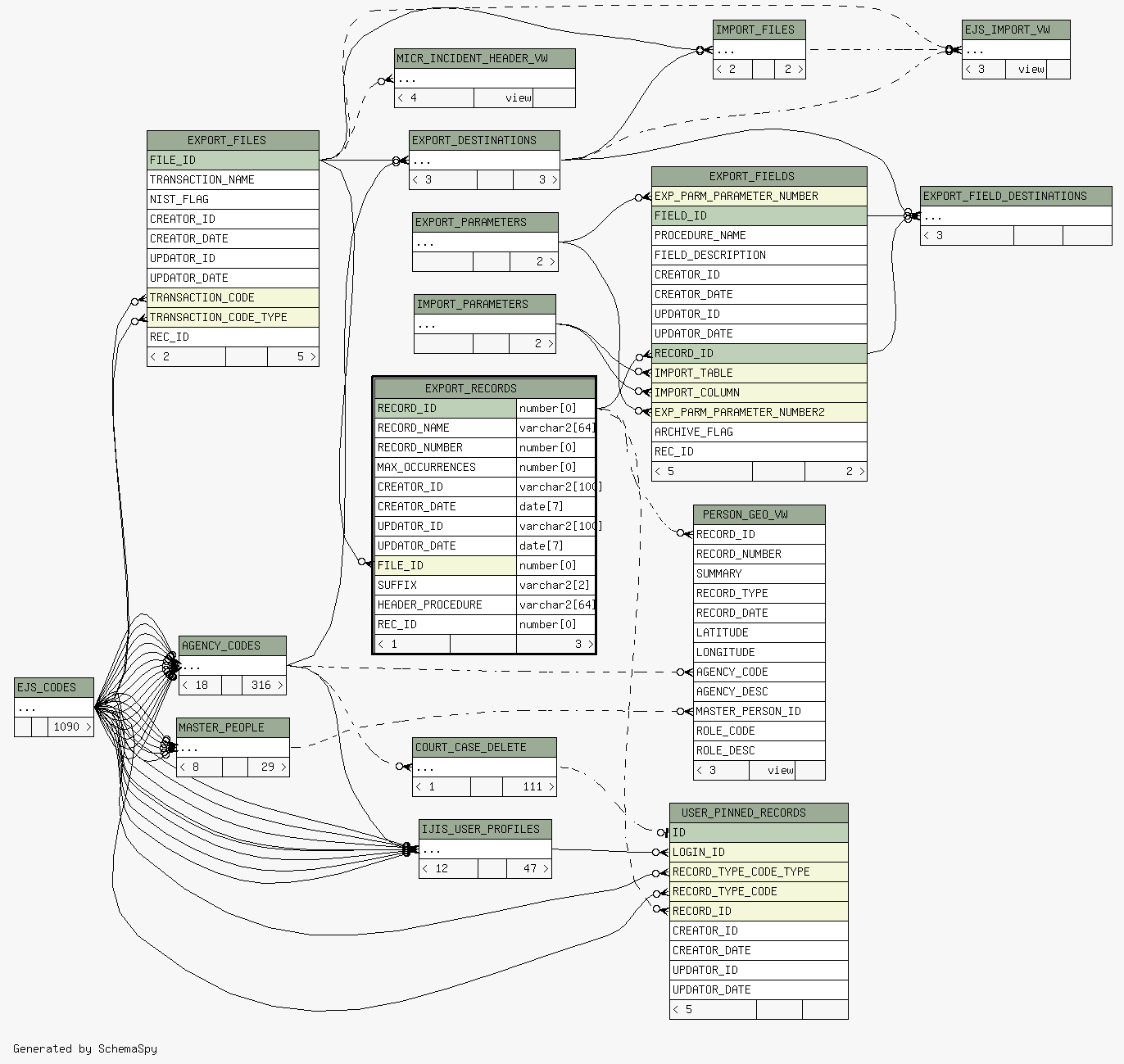Select ID column in USER_PINNED_RECORDS
Viewport: 1124px width, 1064px height.
pos(759,832)
